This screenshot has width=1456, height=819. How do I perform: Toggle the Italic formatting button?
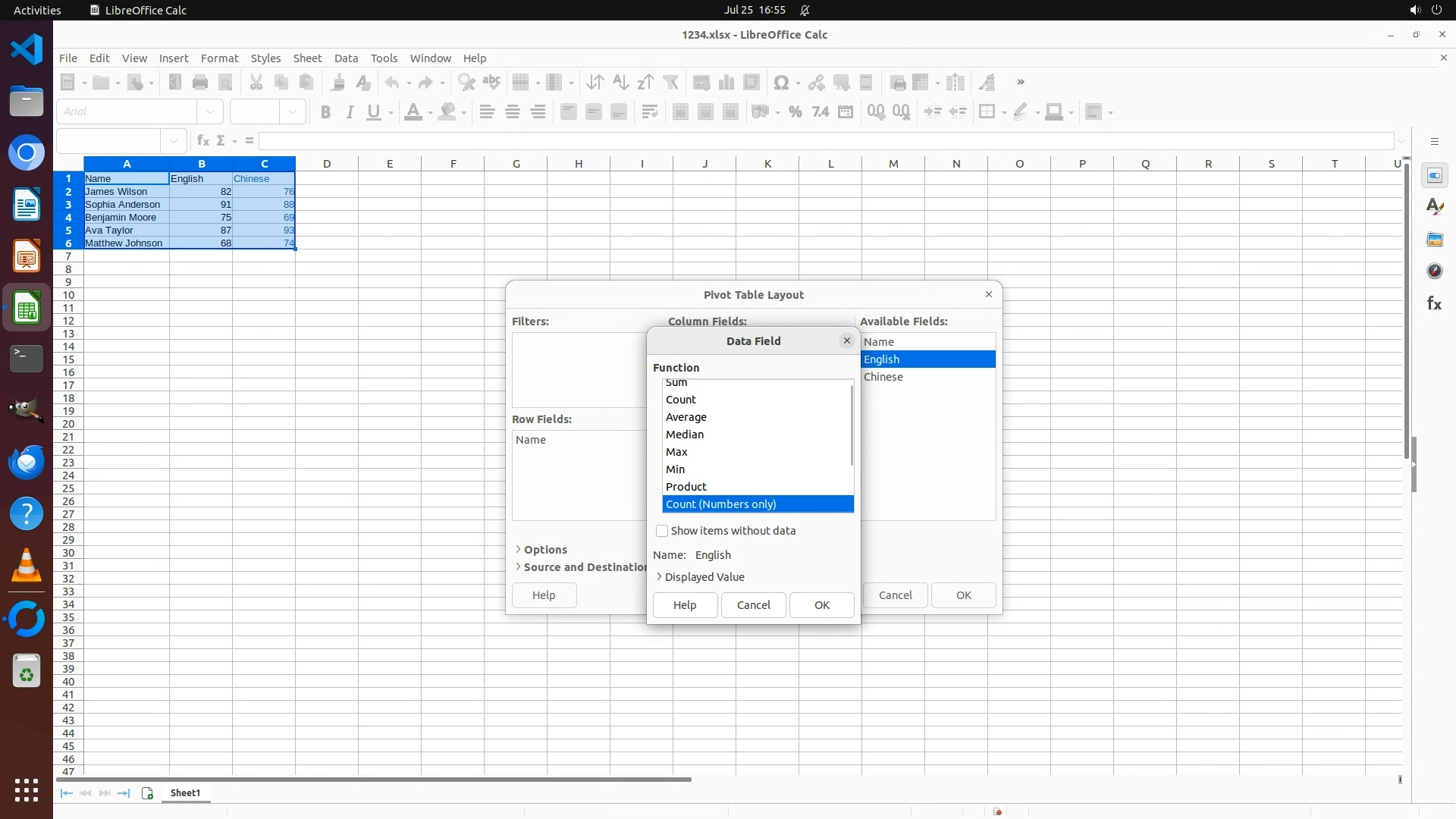(x=350, y=112)
